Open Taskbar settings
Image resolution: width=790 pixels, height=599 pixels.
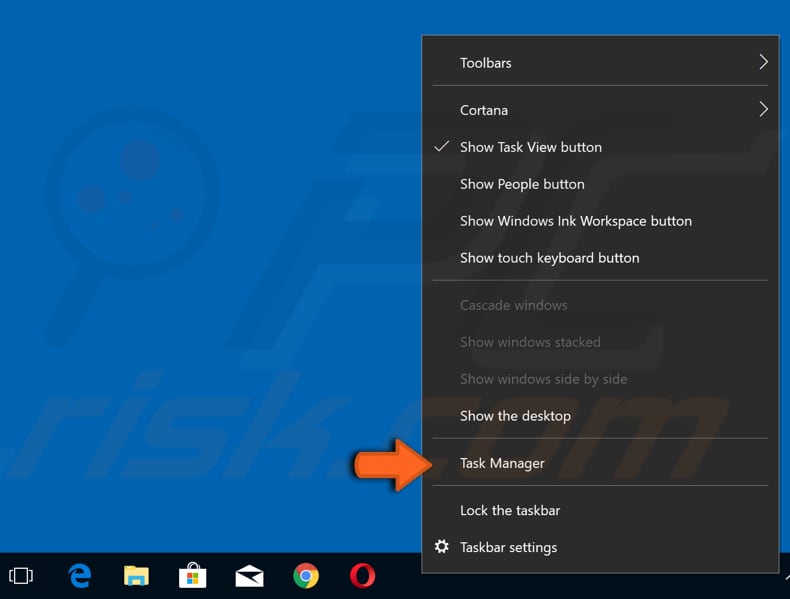tap(600, 547)
